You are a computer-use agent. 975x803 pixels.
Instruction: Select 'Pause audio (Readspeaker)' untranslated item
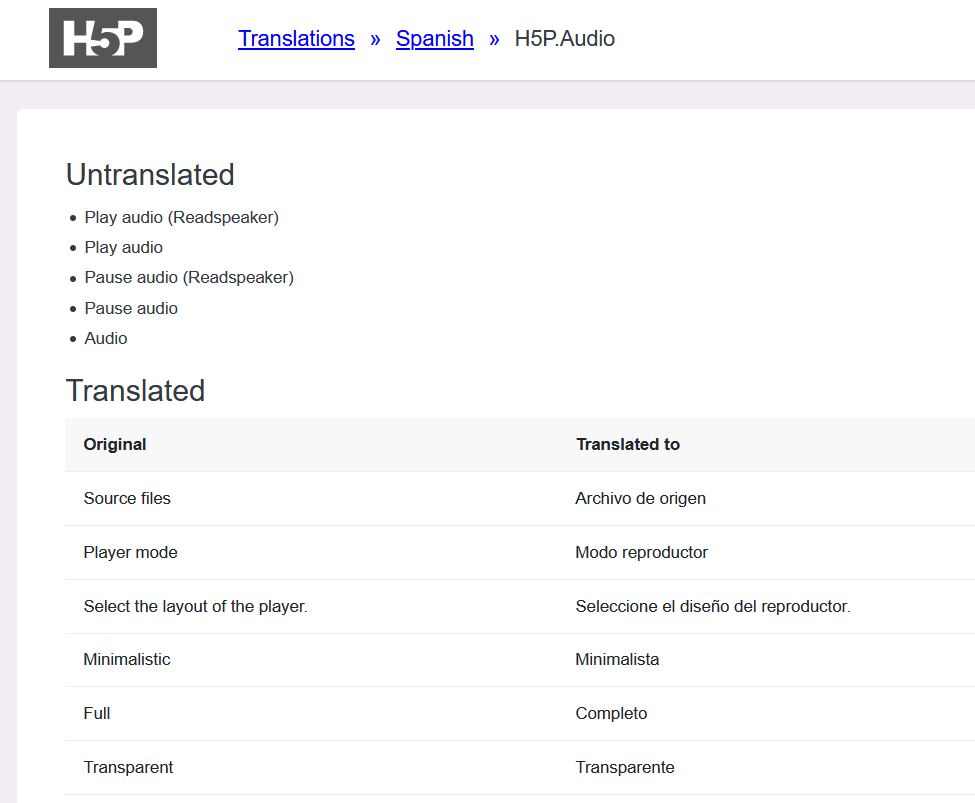189,277
